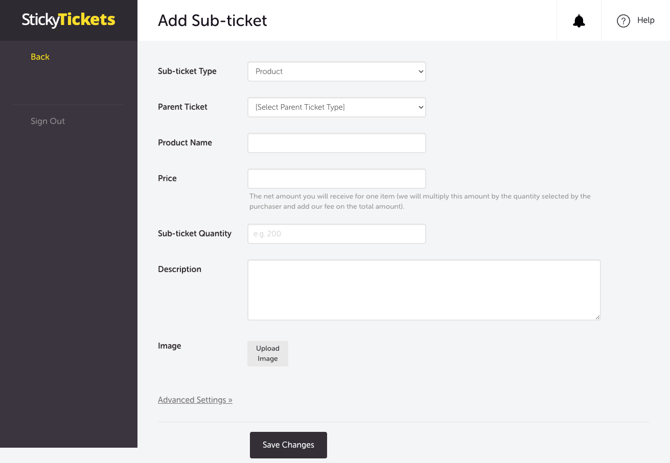Click the Sub-ticket Quantity label
Image resolution: width=670 pixels, height=463 pixels.
point(194,234)
